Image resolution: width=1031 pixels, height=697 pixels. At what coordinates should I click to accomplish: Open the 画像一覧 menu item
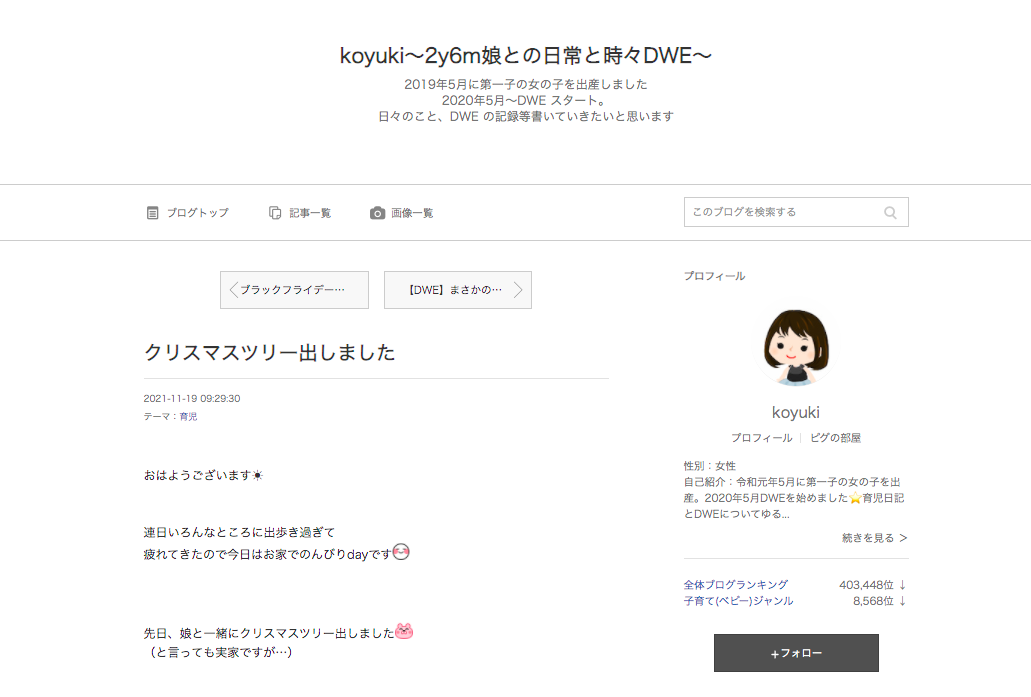[402, 213]
